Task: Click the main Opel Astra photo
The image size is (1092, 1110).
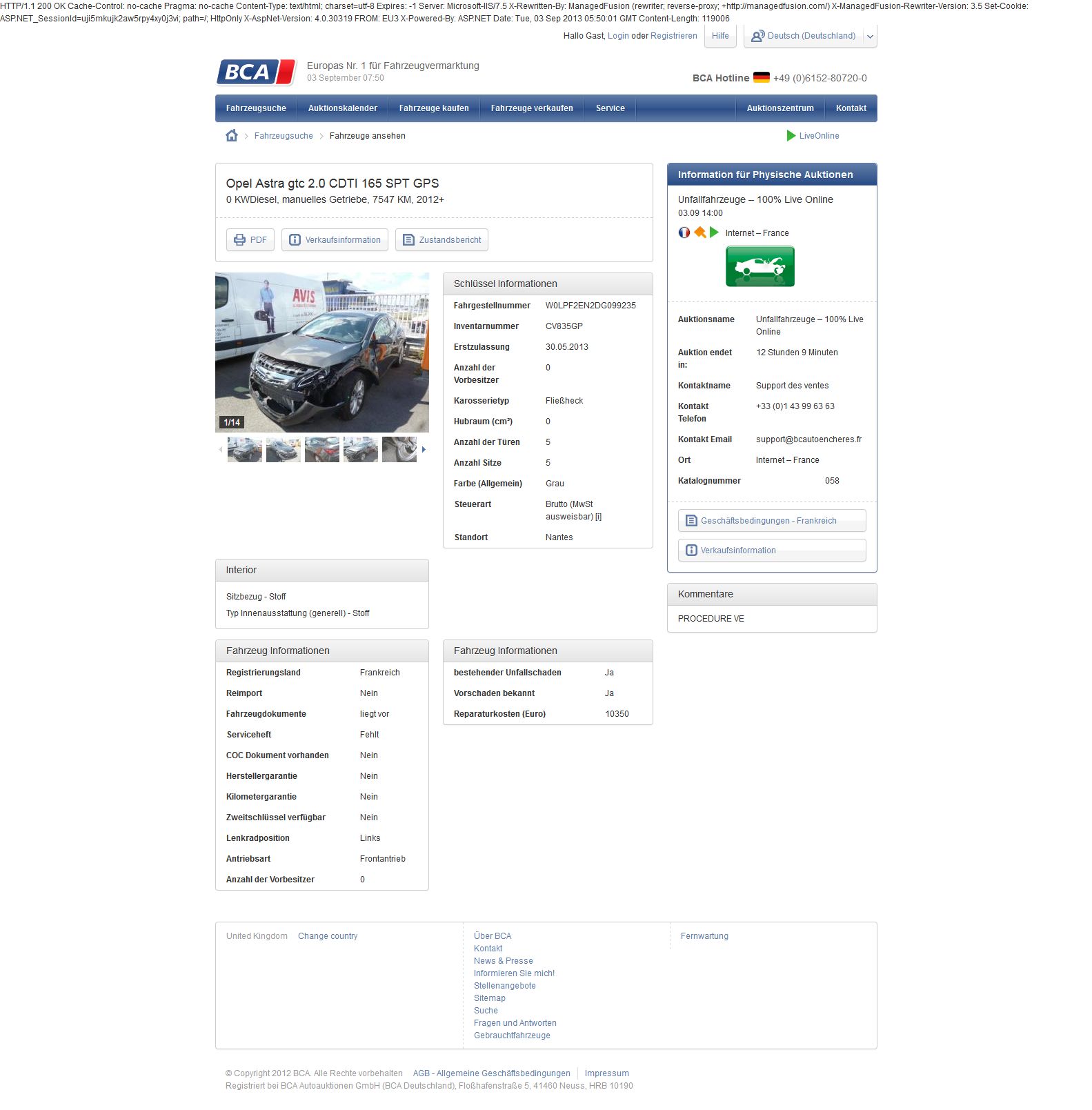Action: tap(322, 353)
